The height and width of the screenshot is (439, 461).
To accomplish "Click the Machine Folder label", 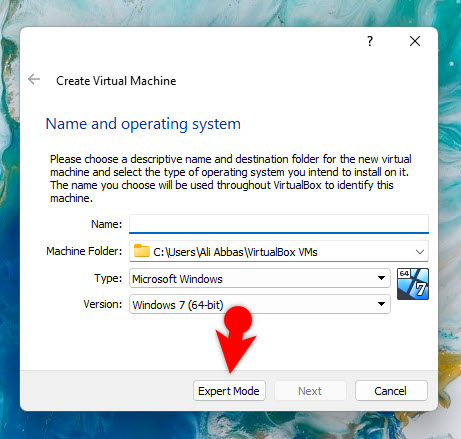I will [x=84, y=251].
